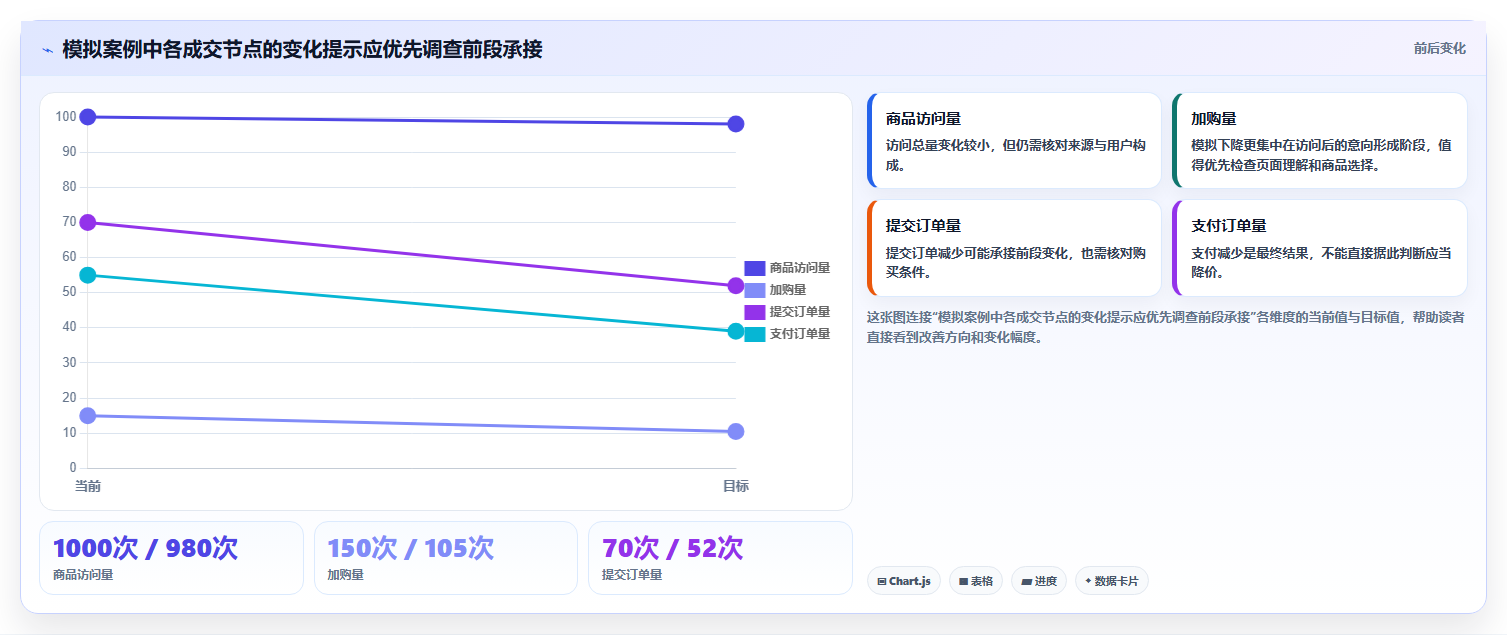The image size is (1507, 635).
Task: Open the 支付订单量 description card
Action: pyautogui.click(x=1320, y=248)
